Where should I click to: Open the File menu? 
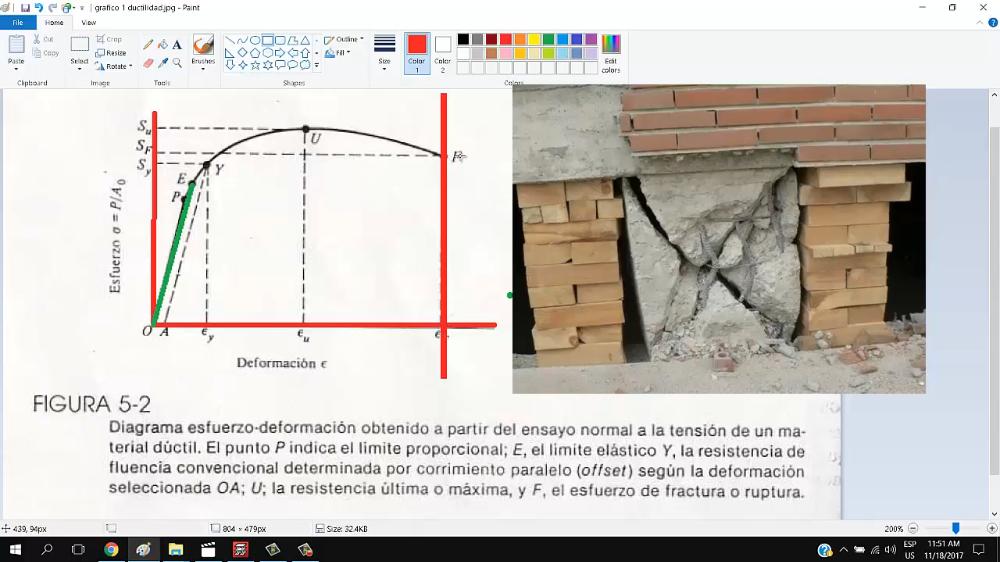point(18,22)
